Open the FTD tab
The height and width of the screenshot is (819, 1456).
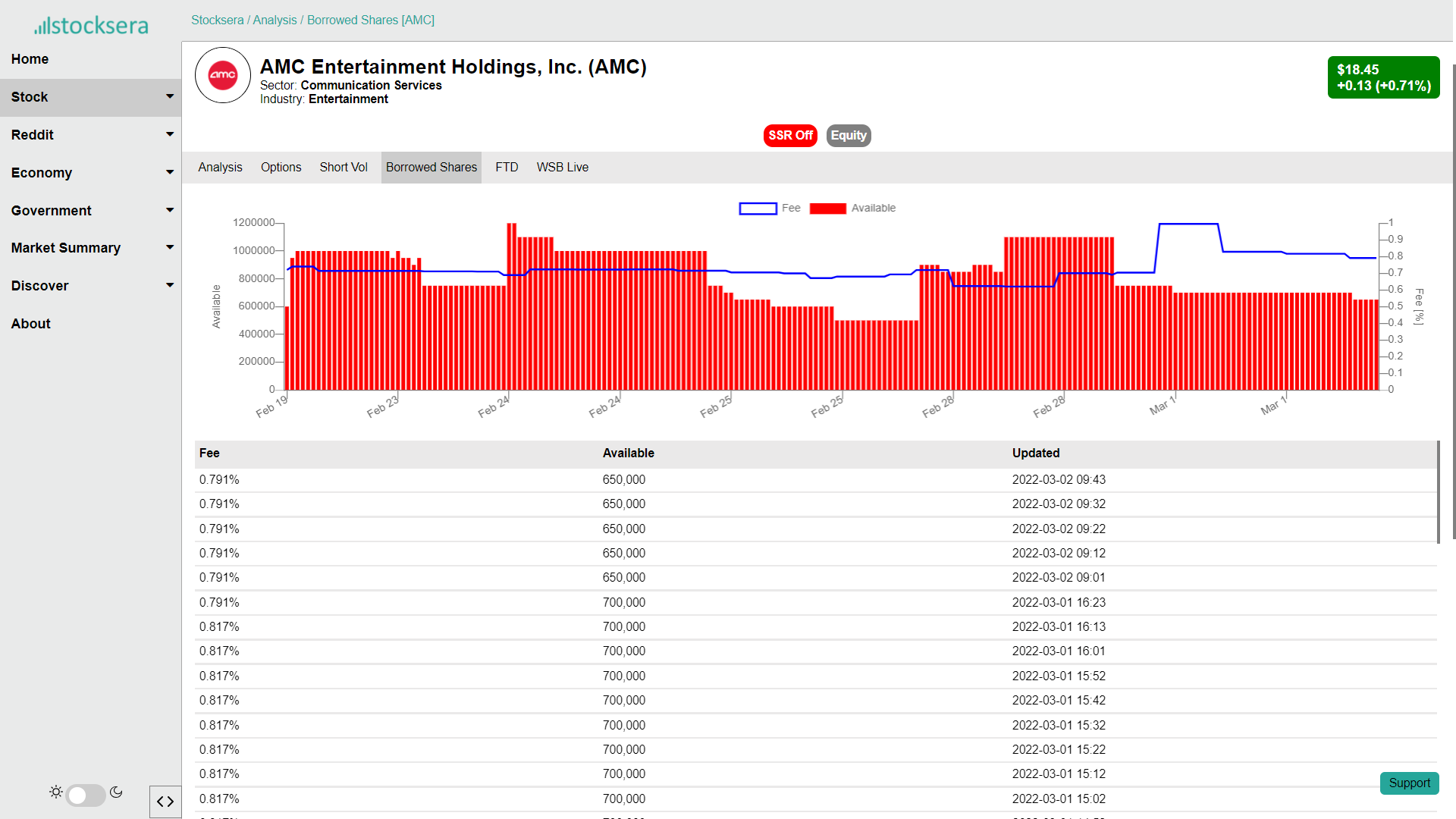507,168
